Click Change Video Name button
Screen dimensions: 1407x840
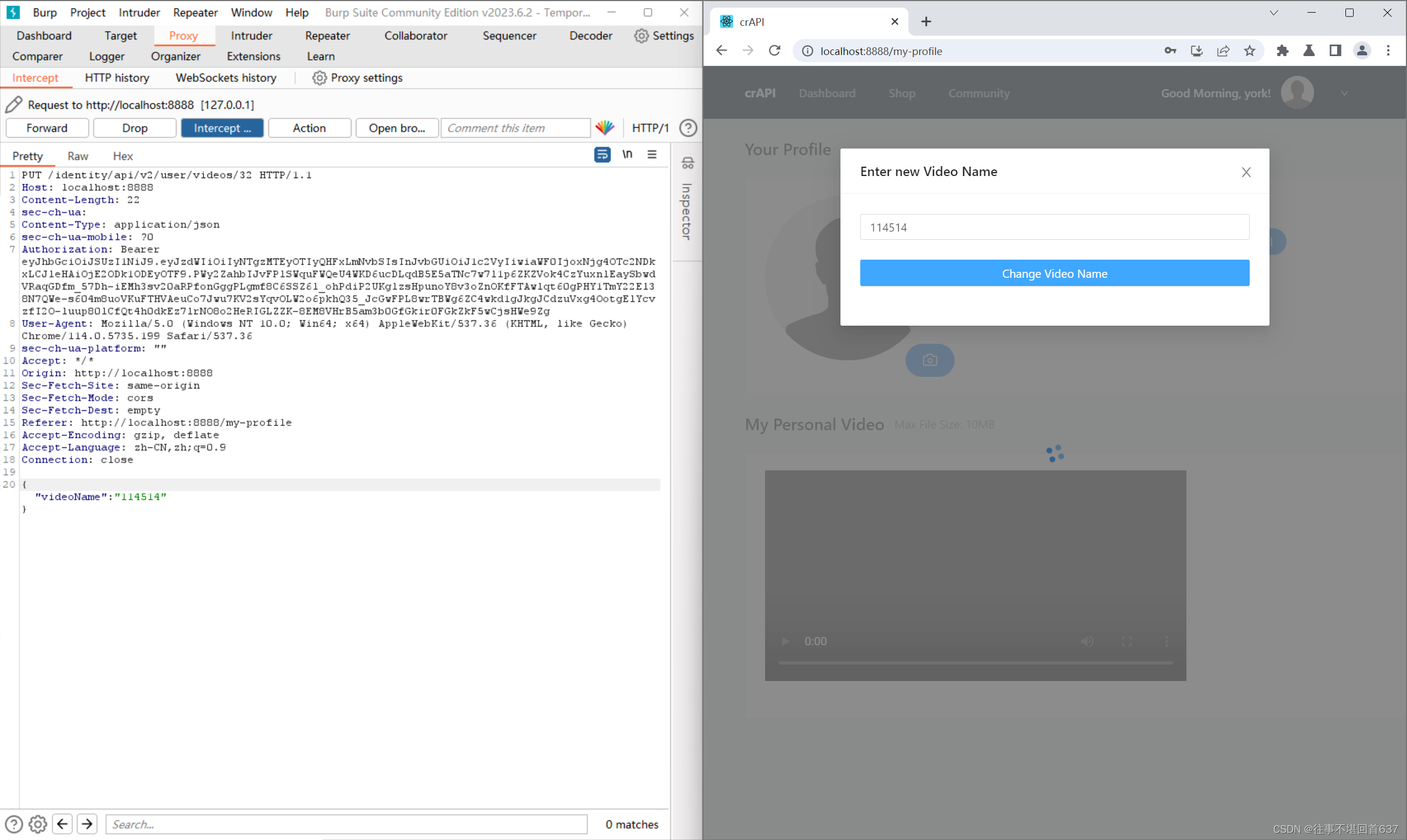point(1054,273)
